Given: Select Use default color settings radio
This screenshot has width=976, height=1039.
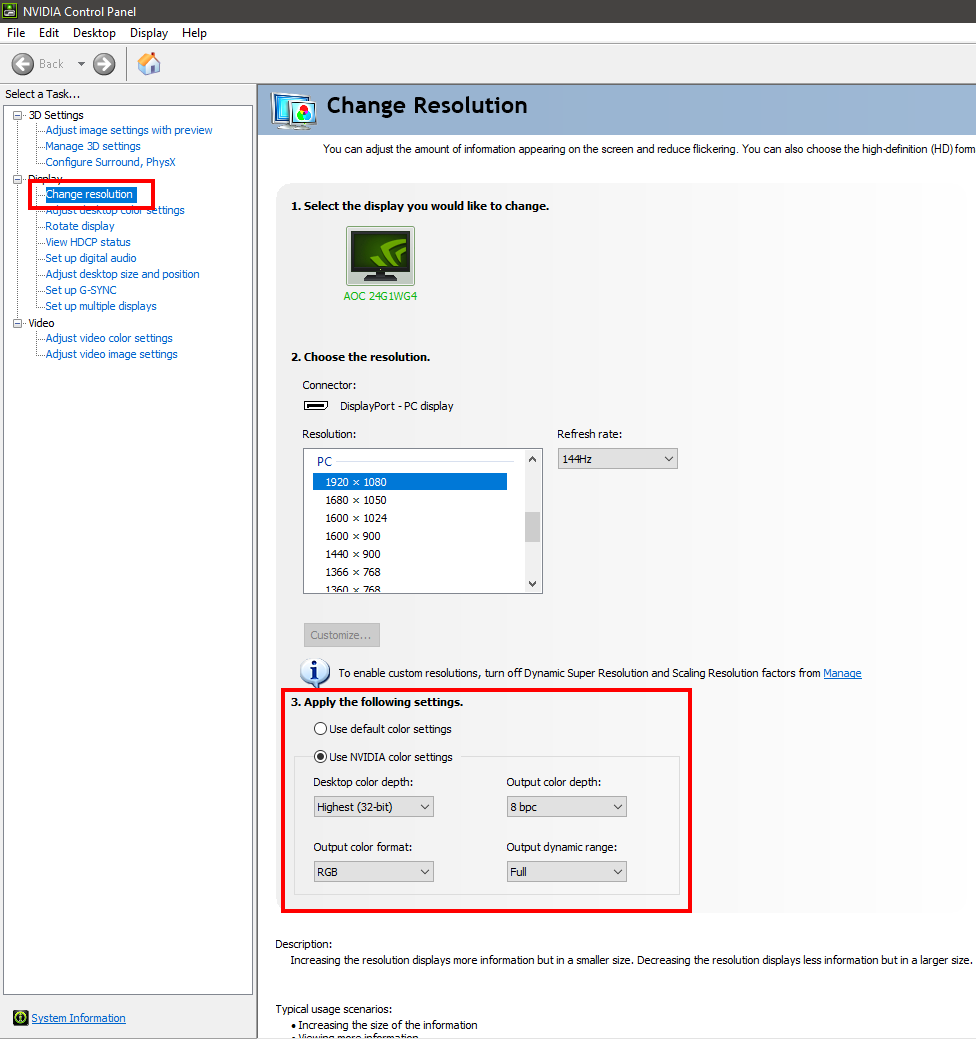Looking at the screenshot, I should click(321, 729).
